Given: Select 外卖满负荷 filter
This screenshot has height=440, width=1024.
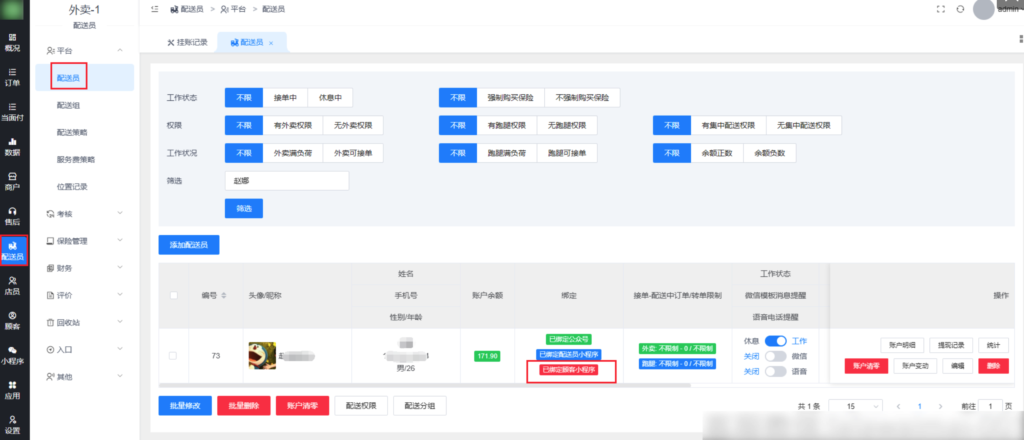Looking at the screenshot, I should tap(293, 153).
